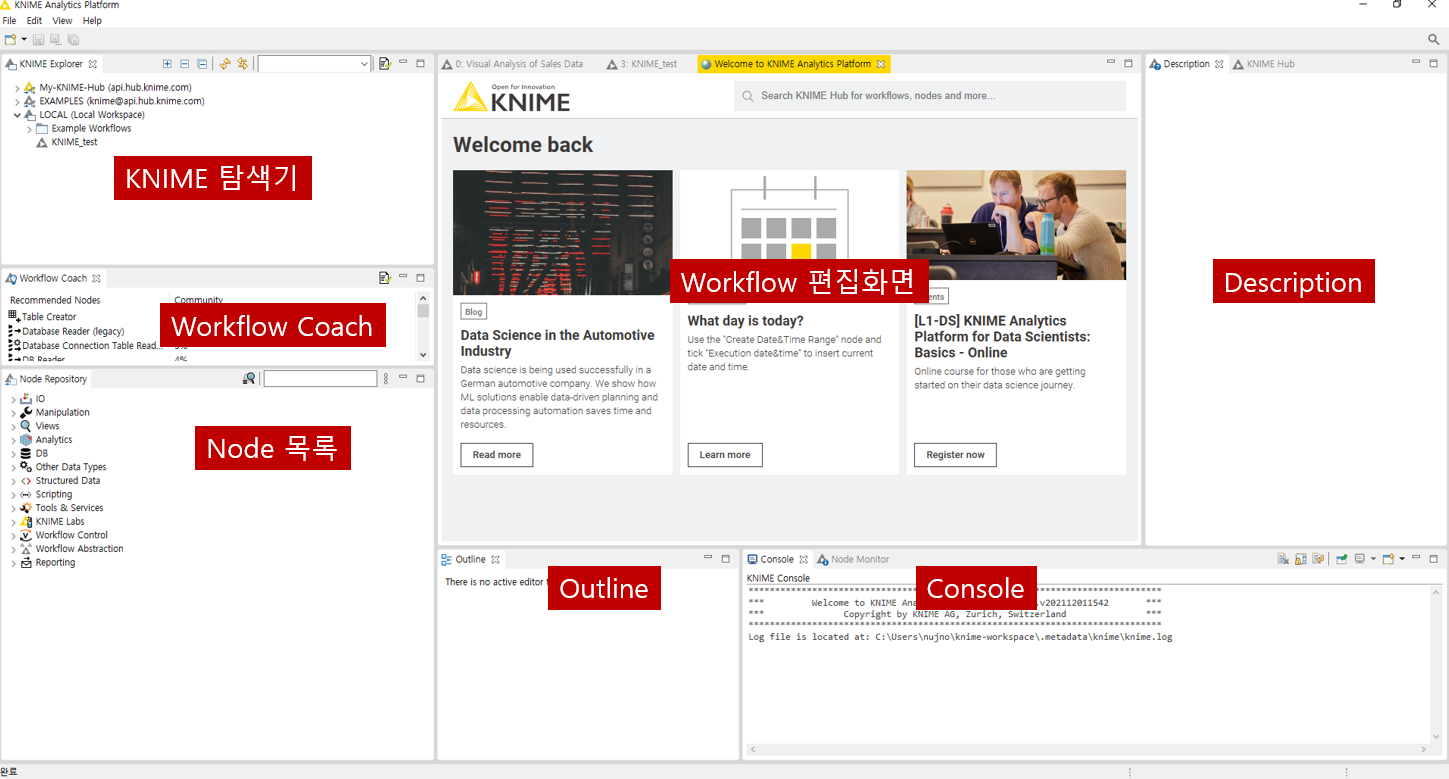The height and width of the screenshot is (779, 1449).
Task: Open the Open Console dropdown arrow
Action: [x=1402, y=559]
